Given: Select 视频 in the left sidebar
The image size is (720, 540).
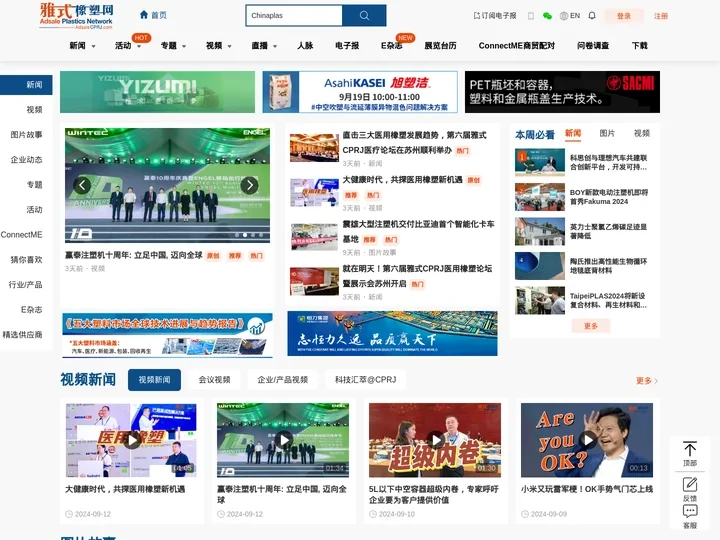Looking at the screenshot, I should pos(34,109).
